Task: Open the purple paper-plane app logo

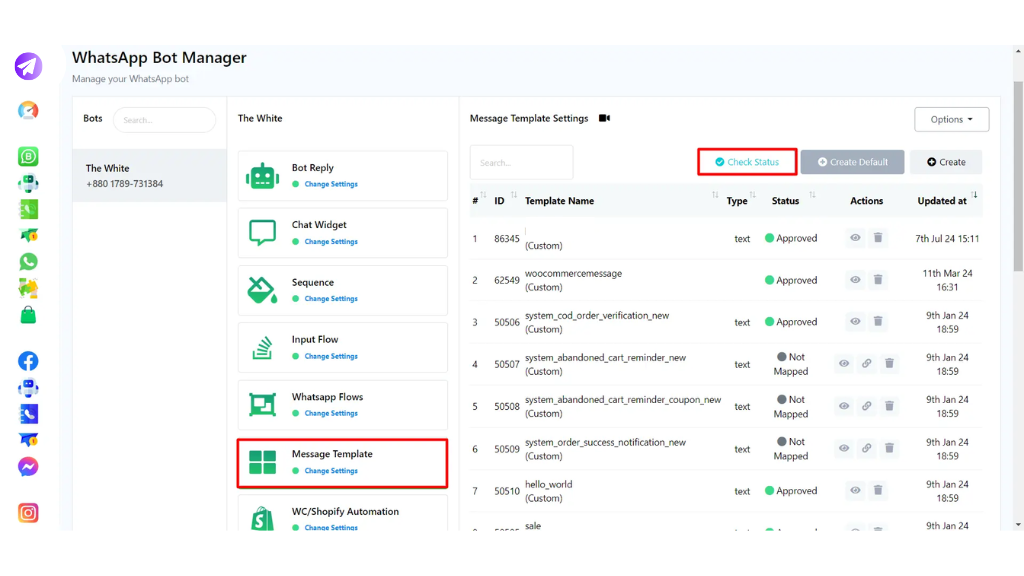Action: pyautogui.click(x=28, y=66)
